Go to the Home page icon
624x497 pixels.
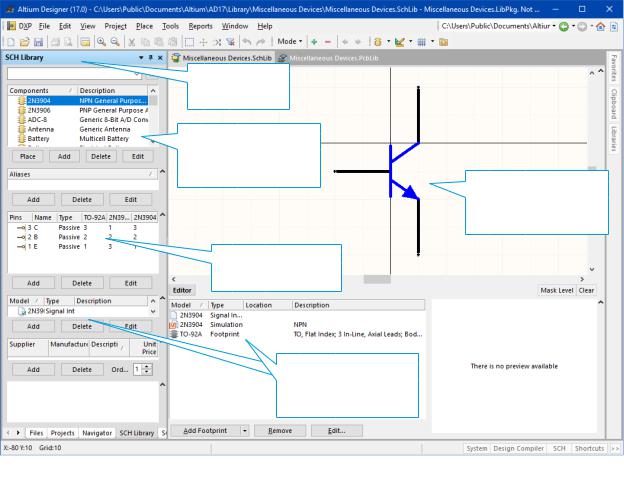point(601,27)
